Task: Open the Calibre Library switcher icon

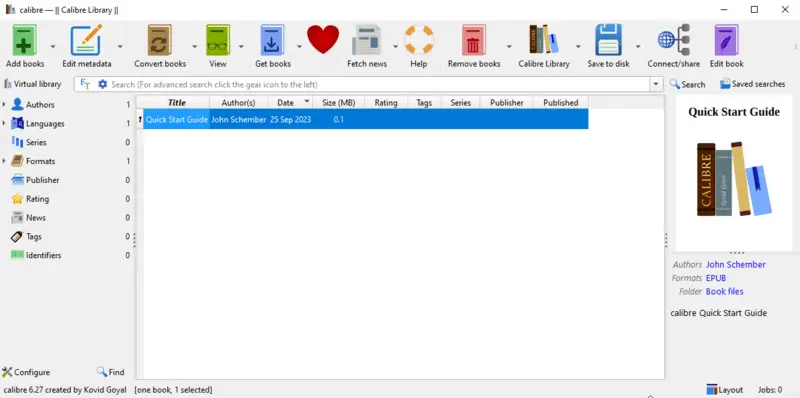Action: click(543, 40)
